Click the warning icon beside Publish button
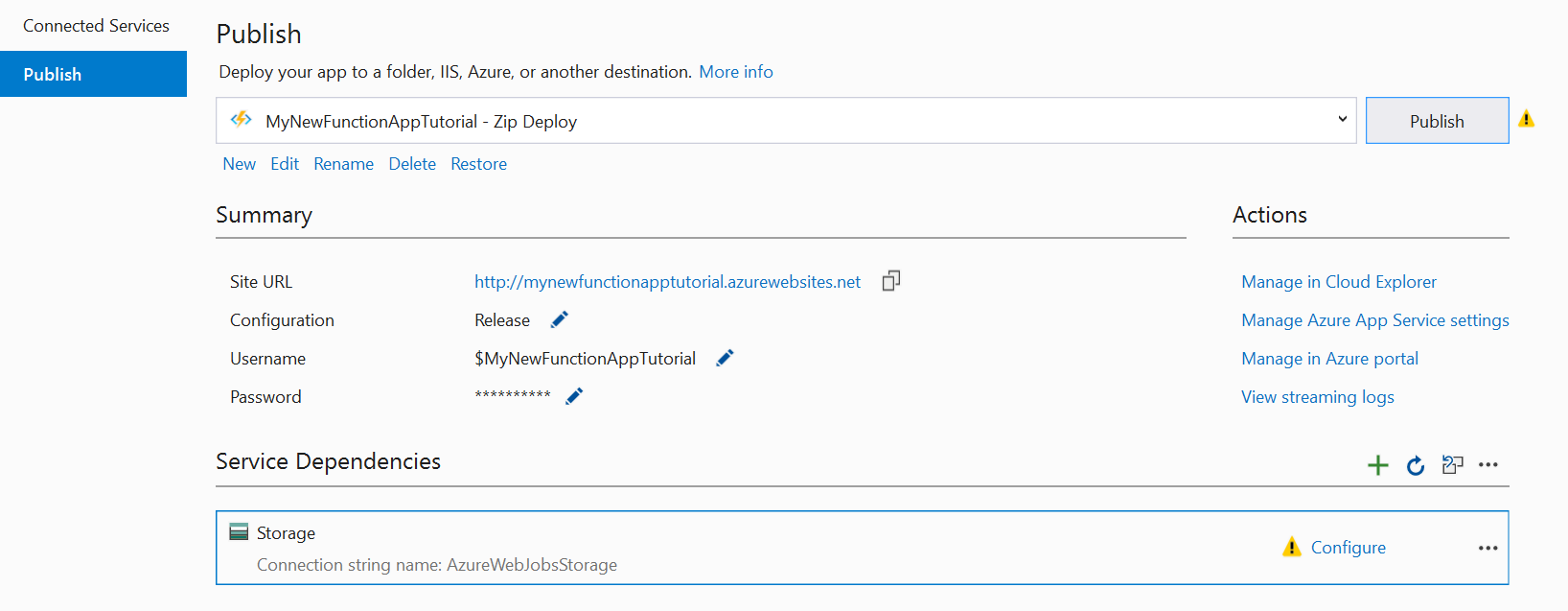Image resolution: width=1568 pixels, height=611 pixels. point(1527,119)
